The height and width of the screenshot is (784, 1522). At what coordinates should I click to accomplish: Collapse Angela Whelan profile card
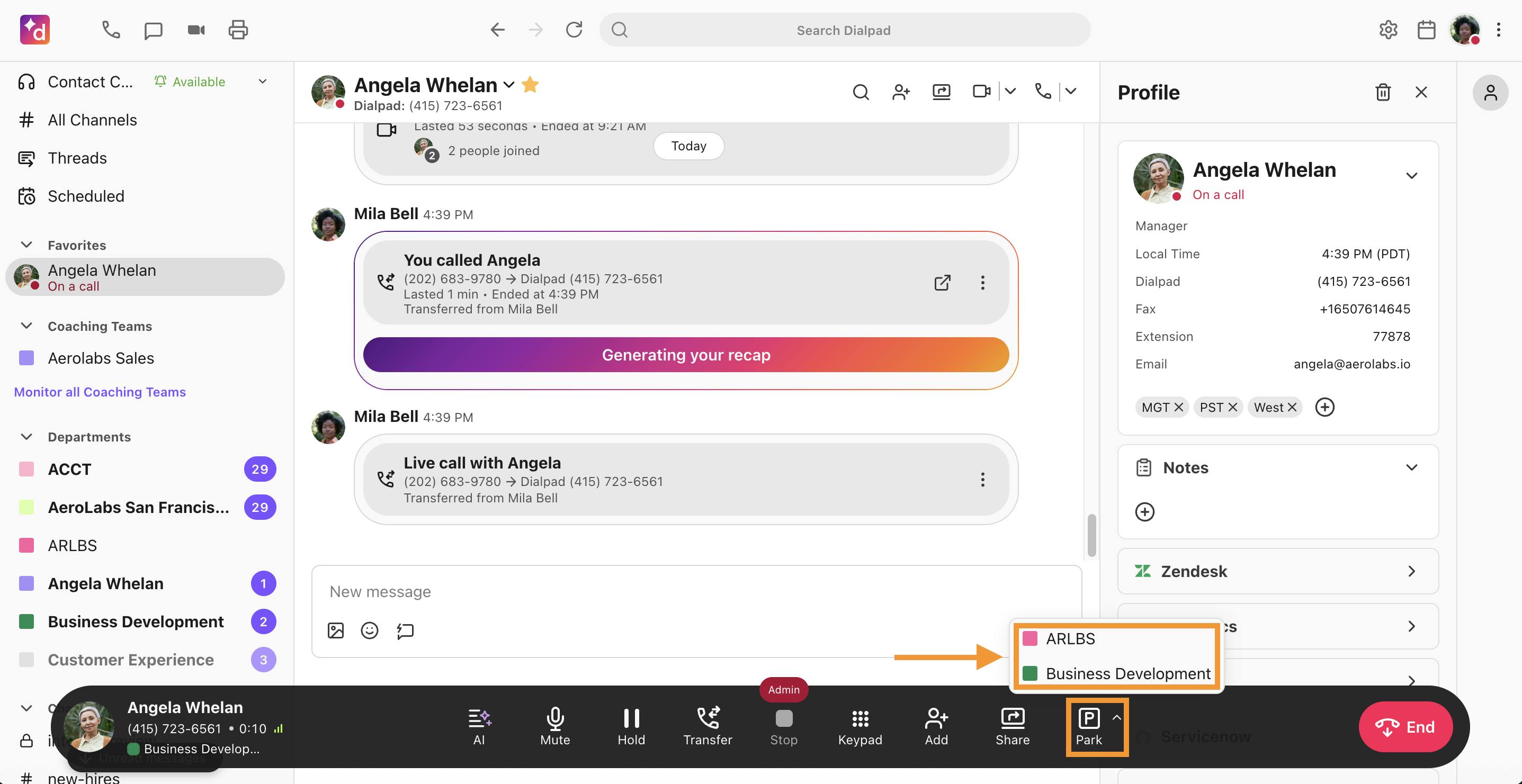[1411, 175]
